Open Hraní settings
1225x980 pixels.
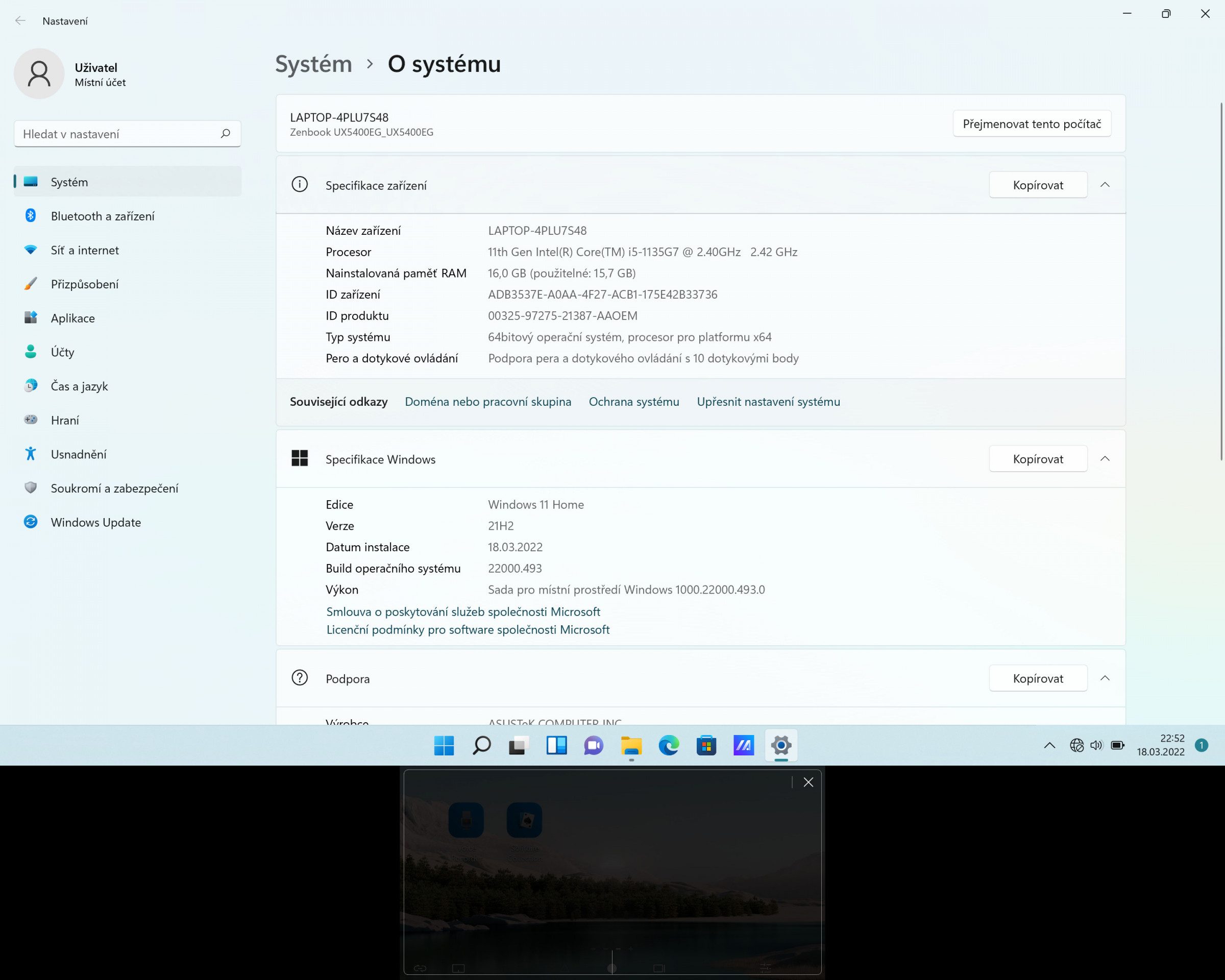(127, 421)
